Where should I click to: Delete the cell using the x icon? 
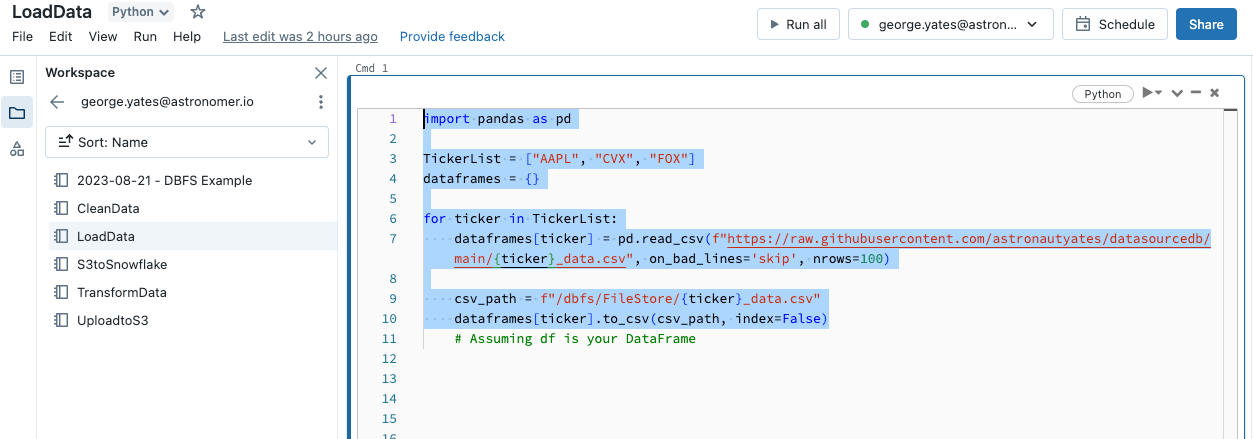[1214, 93]
